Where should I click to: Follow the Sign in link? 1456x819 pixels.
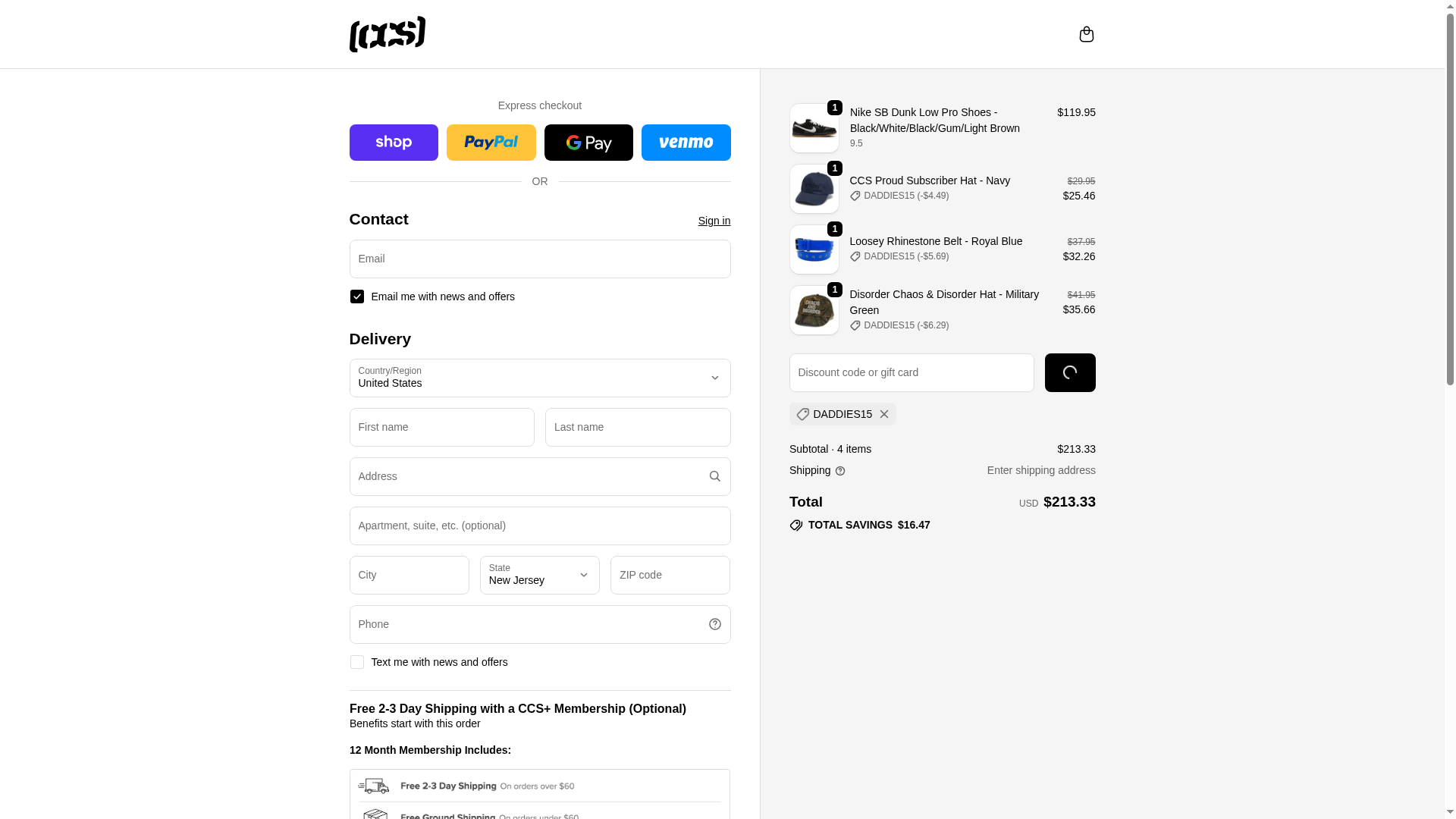click(x=714, y=221)
